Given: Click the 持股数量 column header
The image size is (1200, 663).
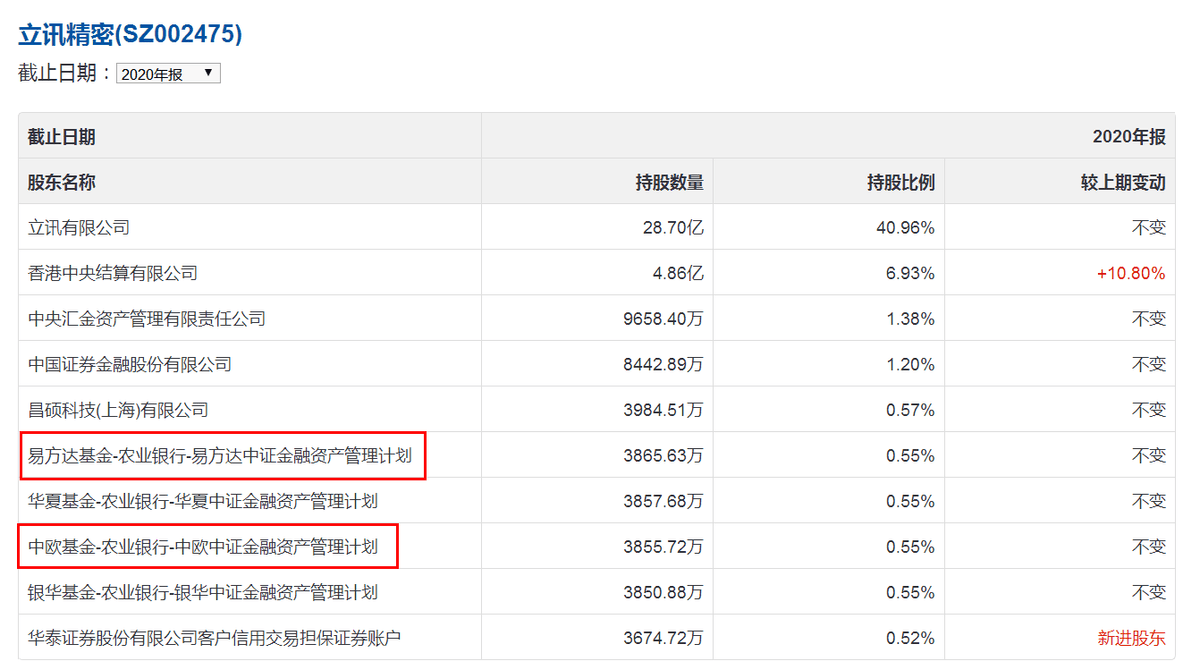Looking at the screenshot, I should [x=670, y=182].
